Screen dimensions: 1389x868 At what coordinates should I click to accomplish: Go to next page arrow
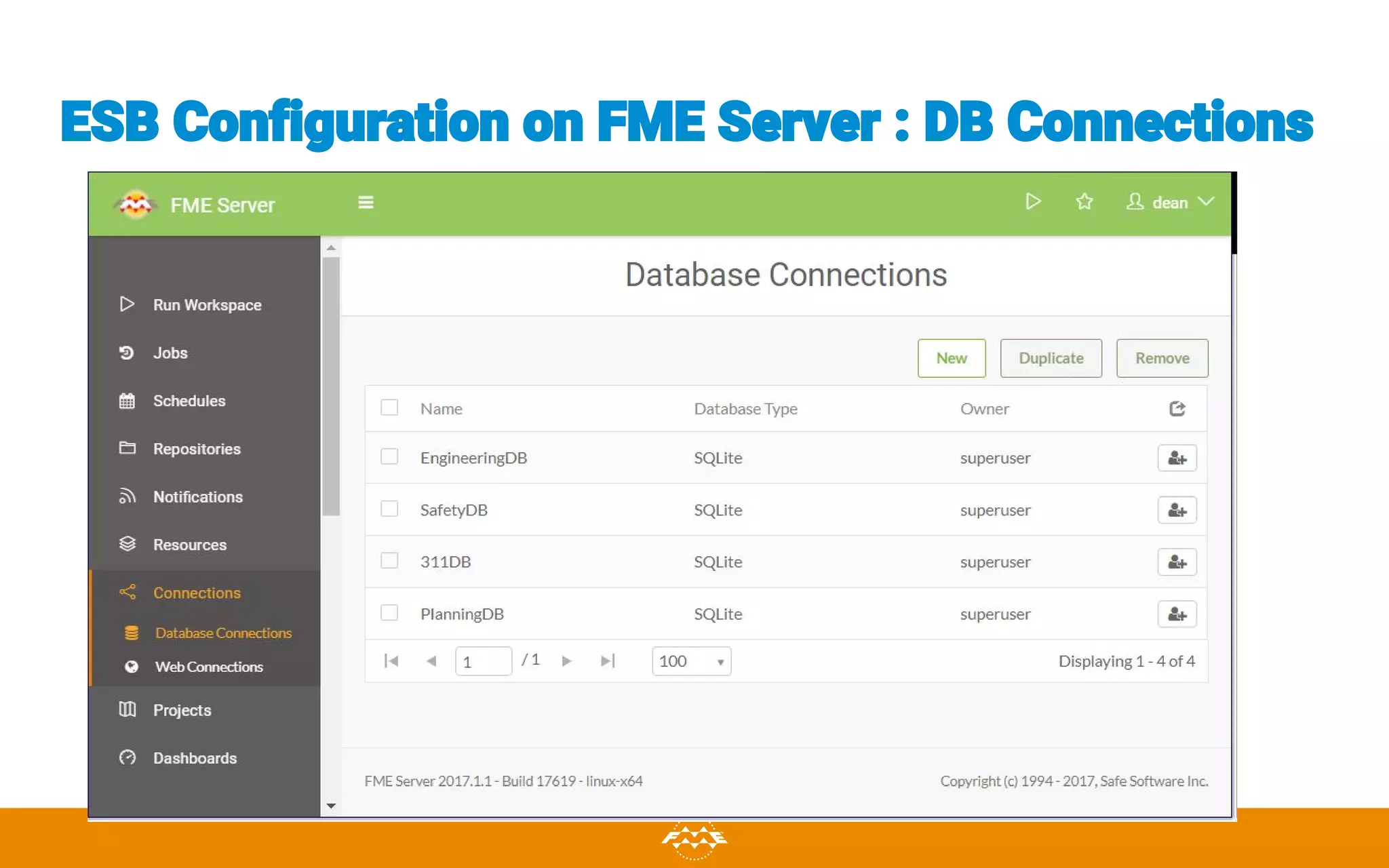(567, 660)
